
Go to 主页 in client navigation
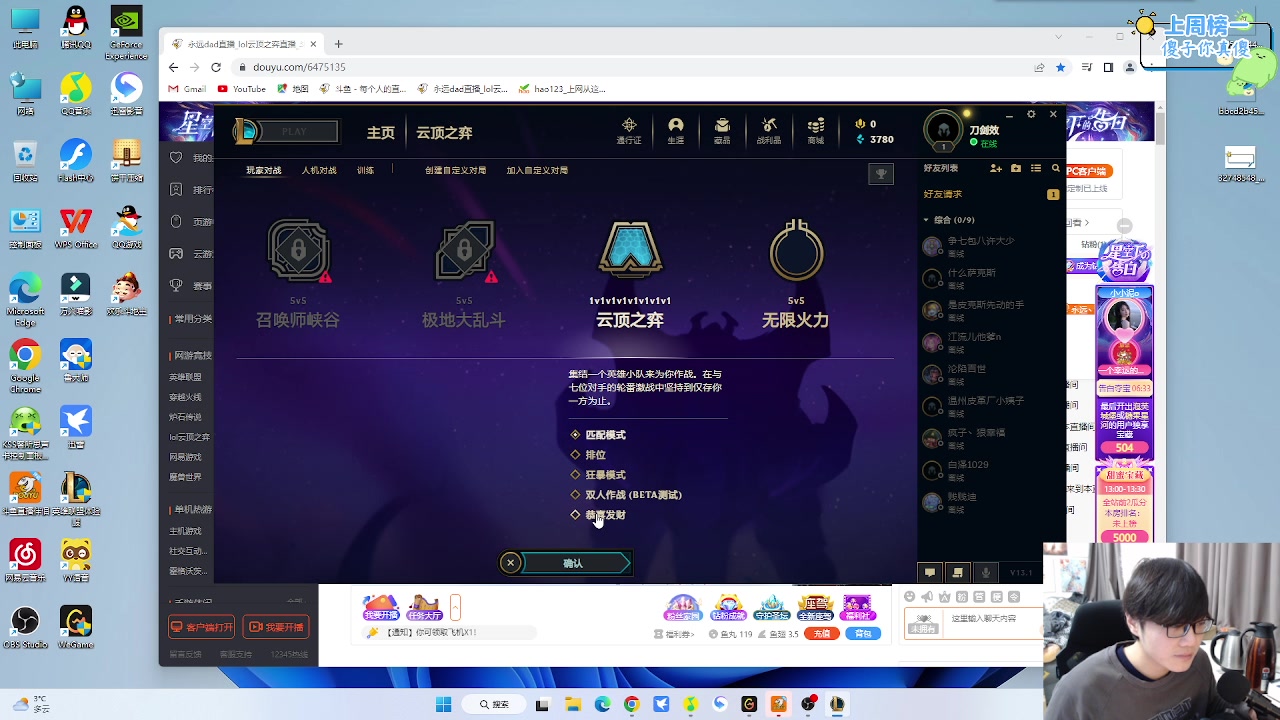pyautogui.click(x=381, y=132)
